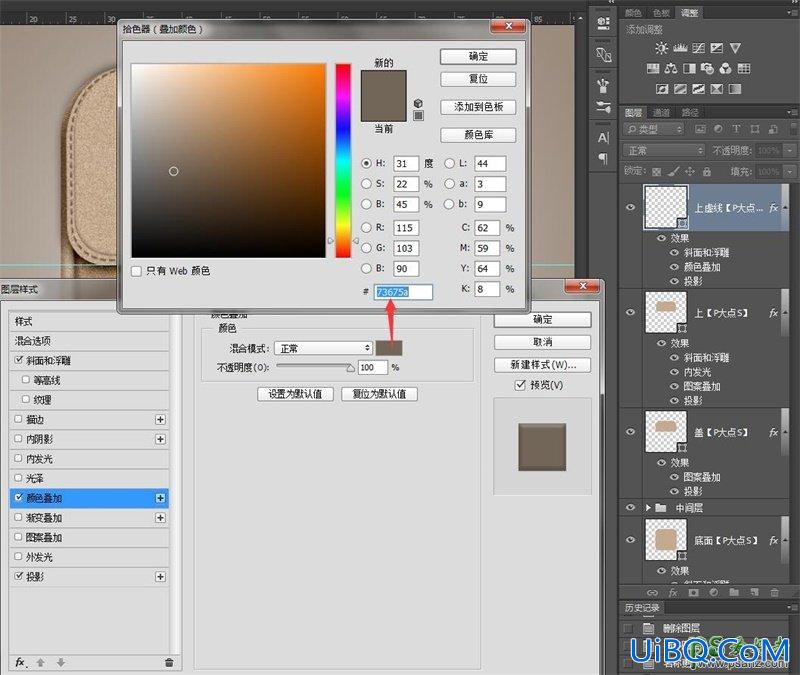The image size is (800, 675).
Task: Add a Channel Mixer adjustment
Action: [x=725, y=68]
